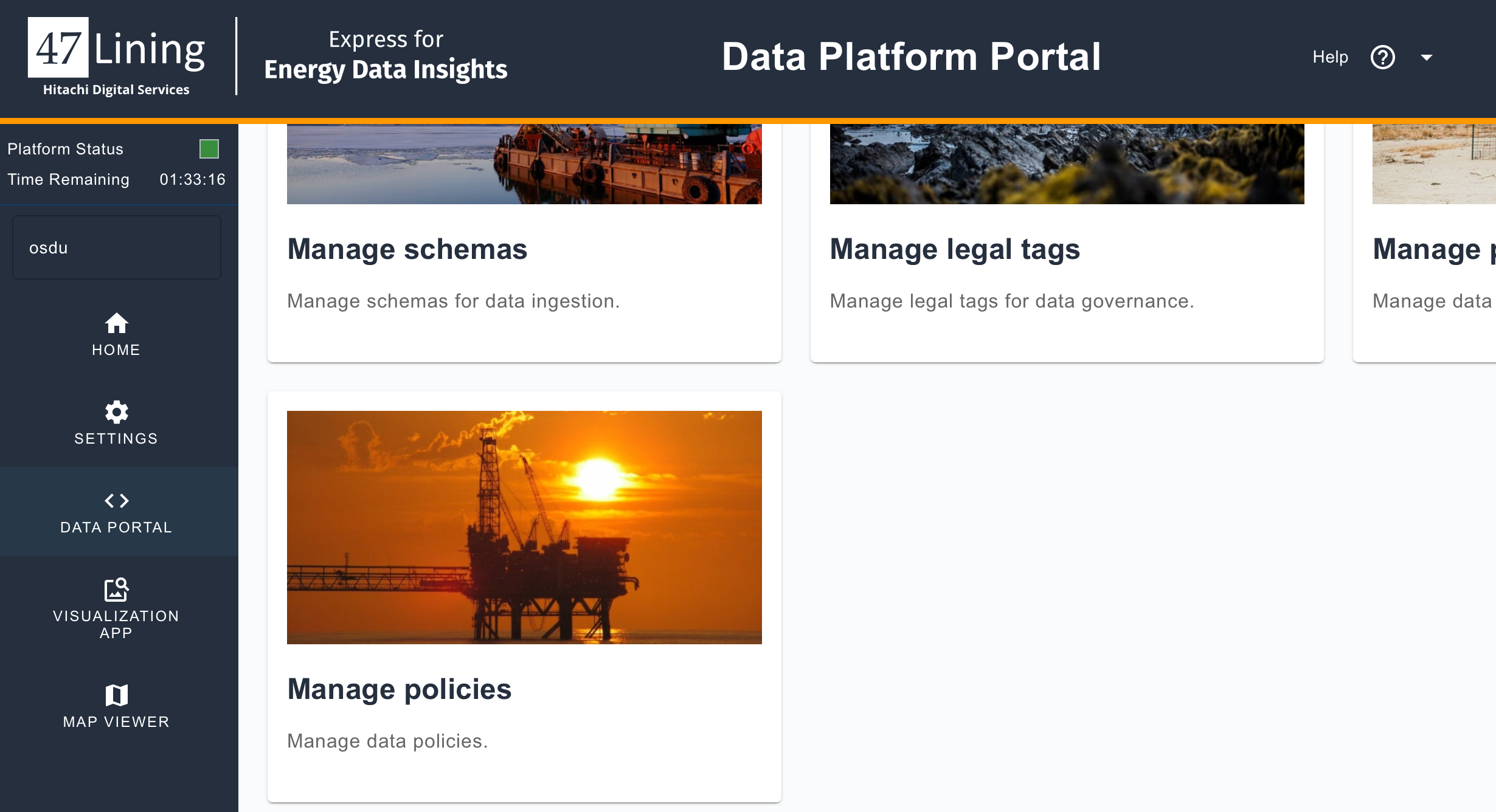Open MAP VIEWER sidebar label
Screen dimensions: 1496x812
click(116, 722)
